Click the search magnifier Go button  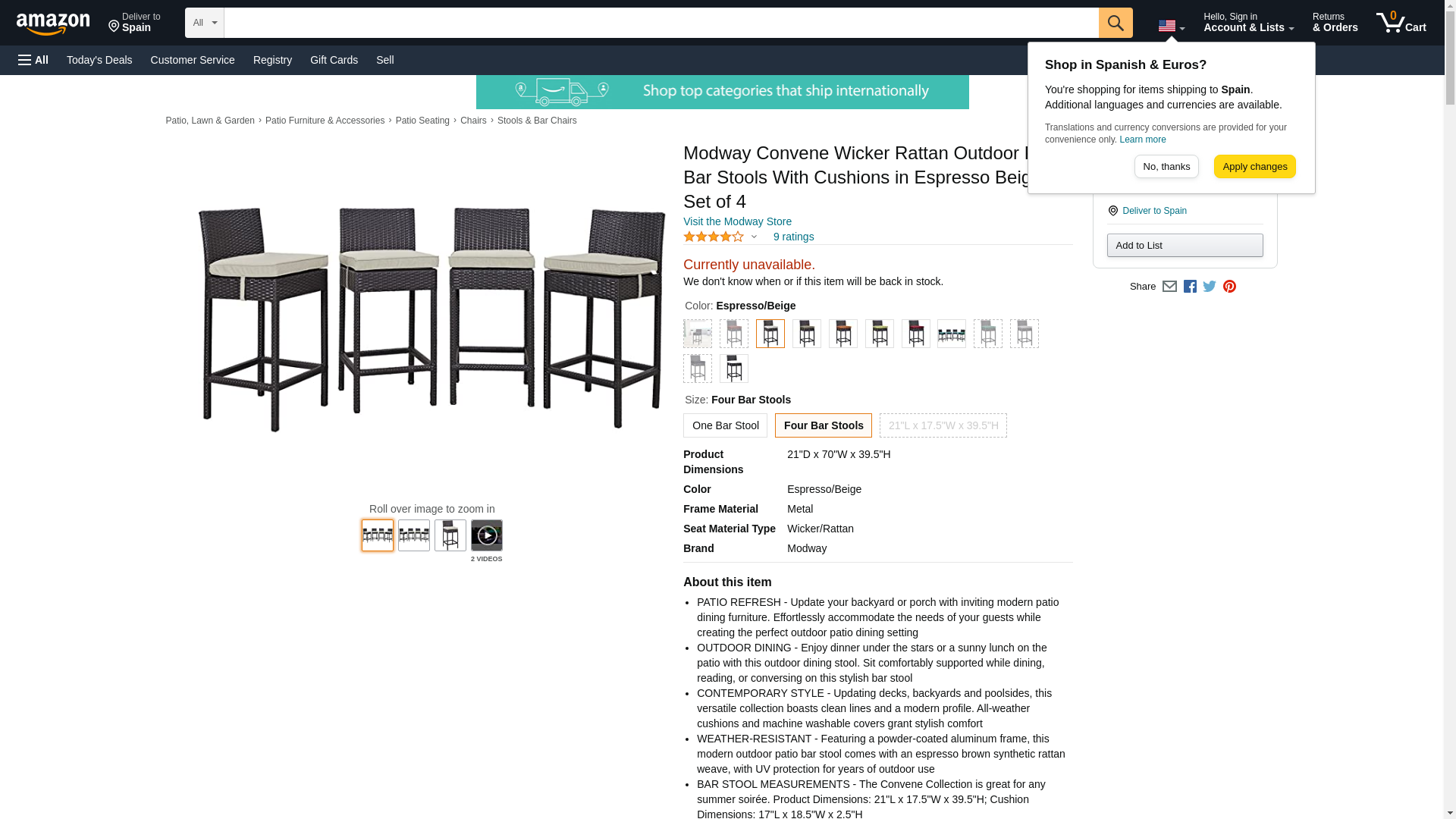[x=1115, y=23]
